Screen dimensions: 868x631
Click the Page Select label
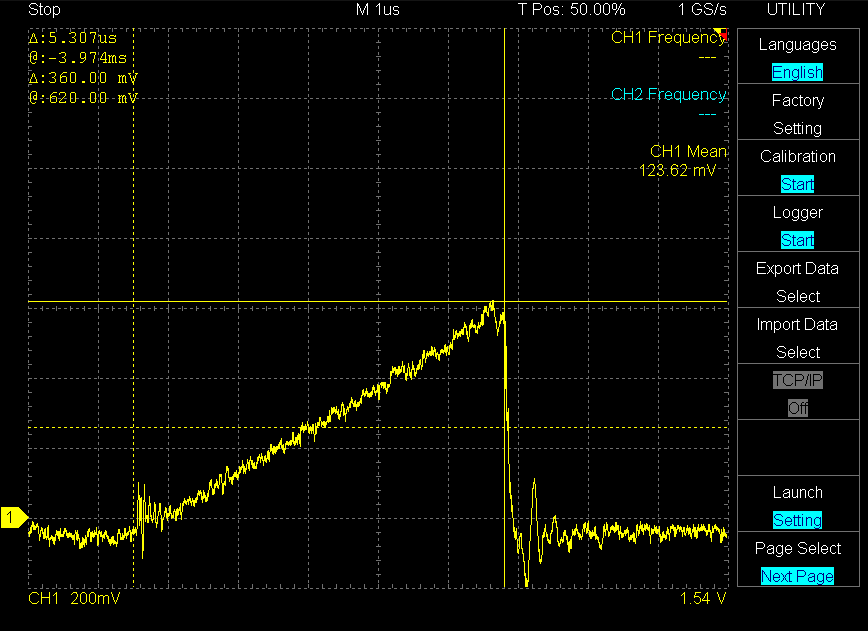click(798, 549)
